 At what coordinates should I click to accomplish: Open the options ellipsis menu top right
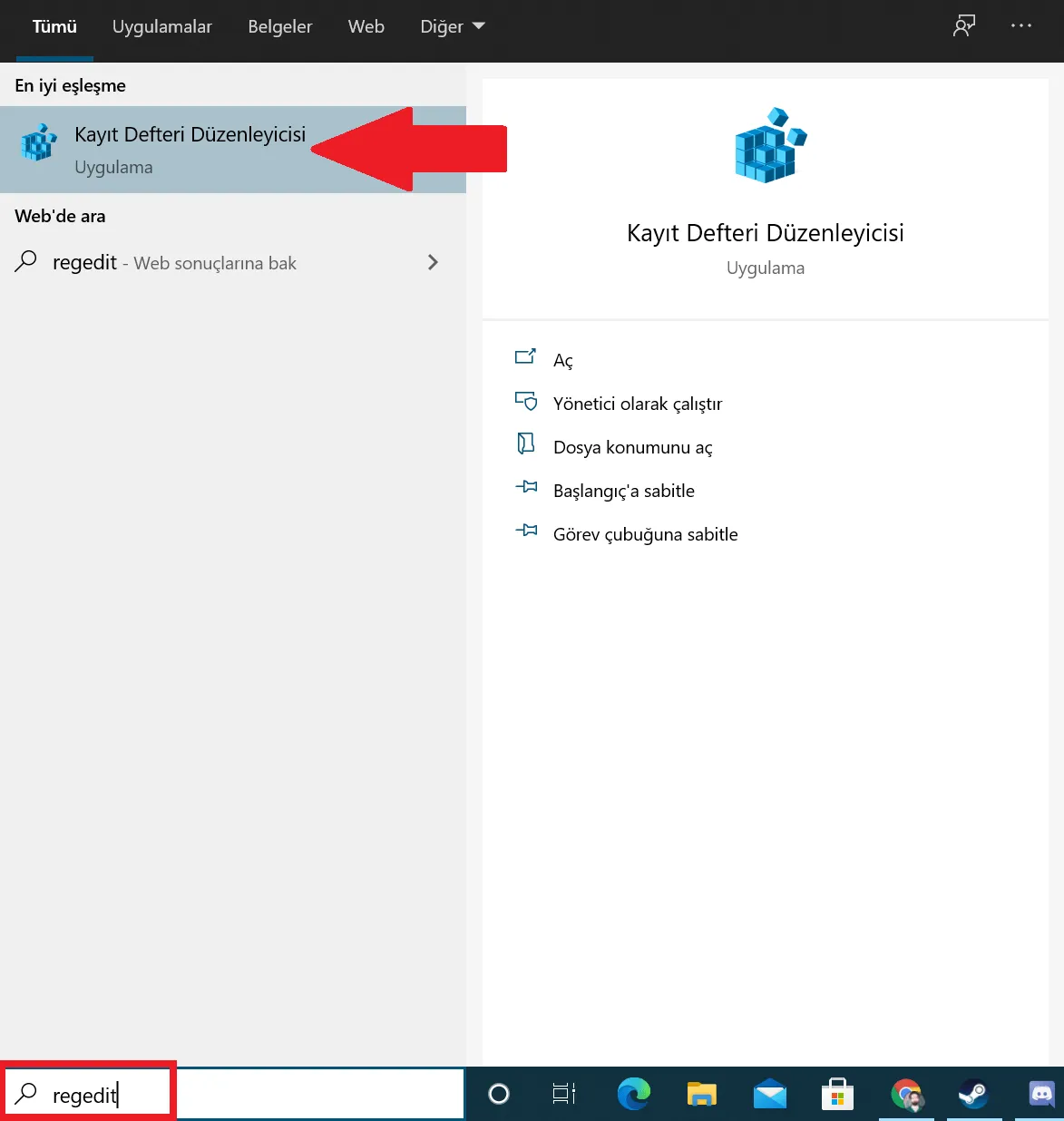1021,26
